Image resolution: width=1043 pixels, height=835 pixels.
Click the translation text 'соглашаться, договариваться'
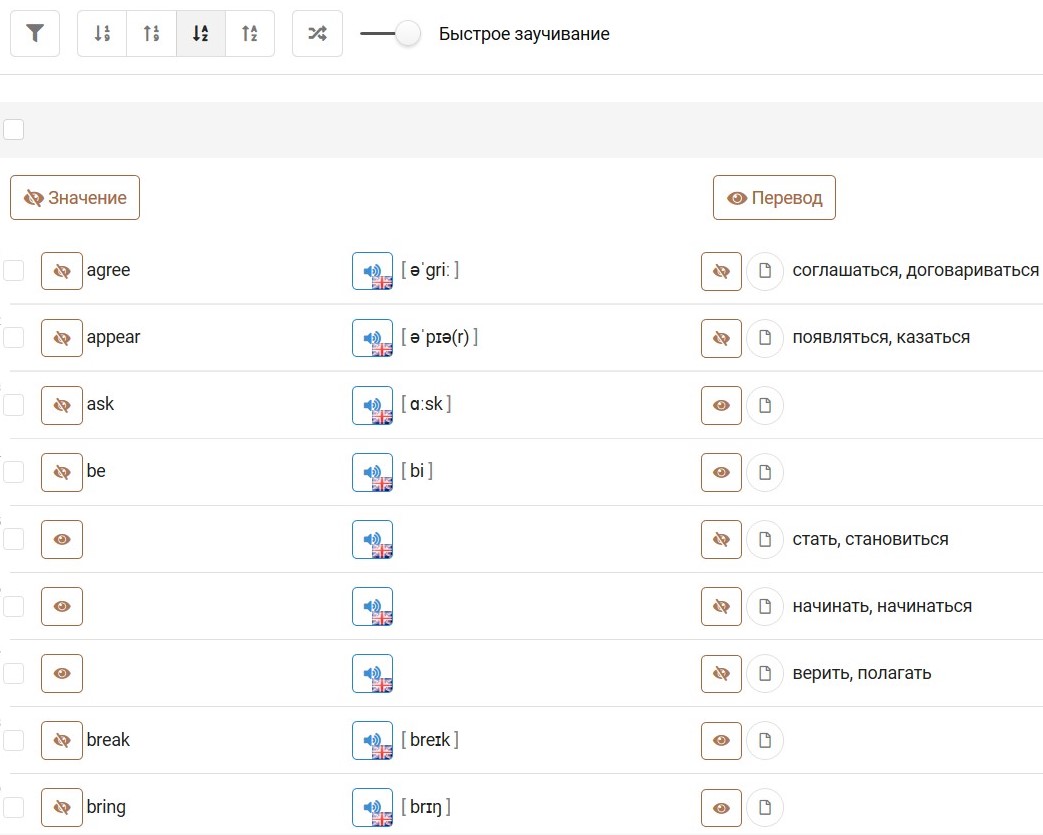(x=915, y=270)
